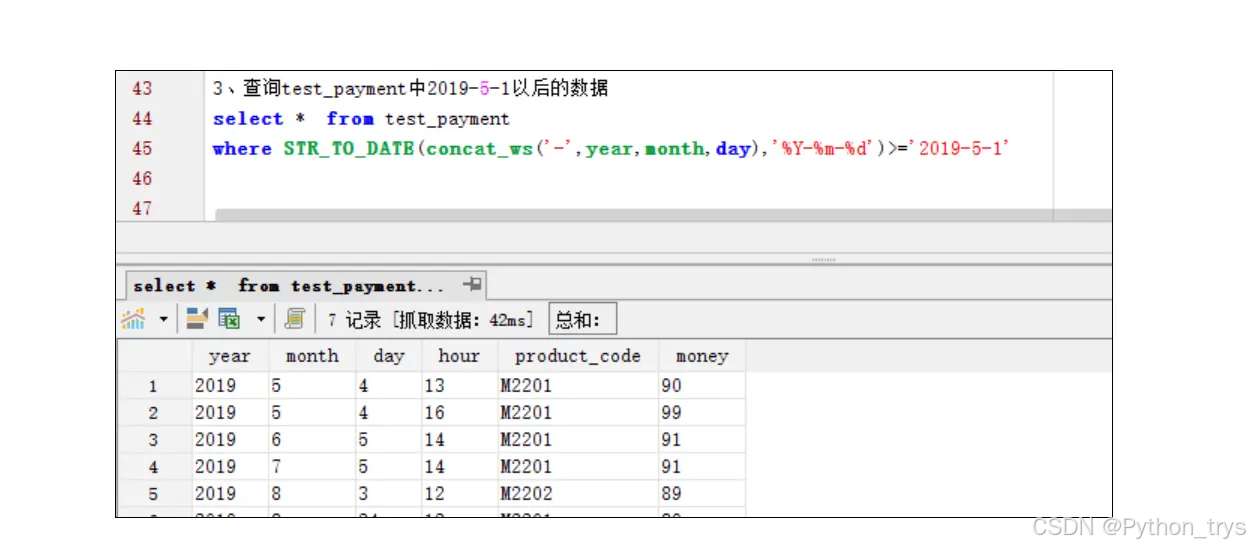The image size is (1250, 548).
Task: Expand the Excel export dropdown arrow
Action: tap(261, 320)
